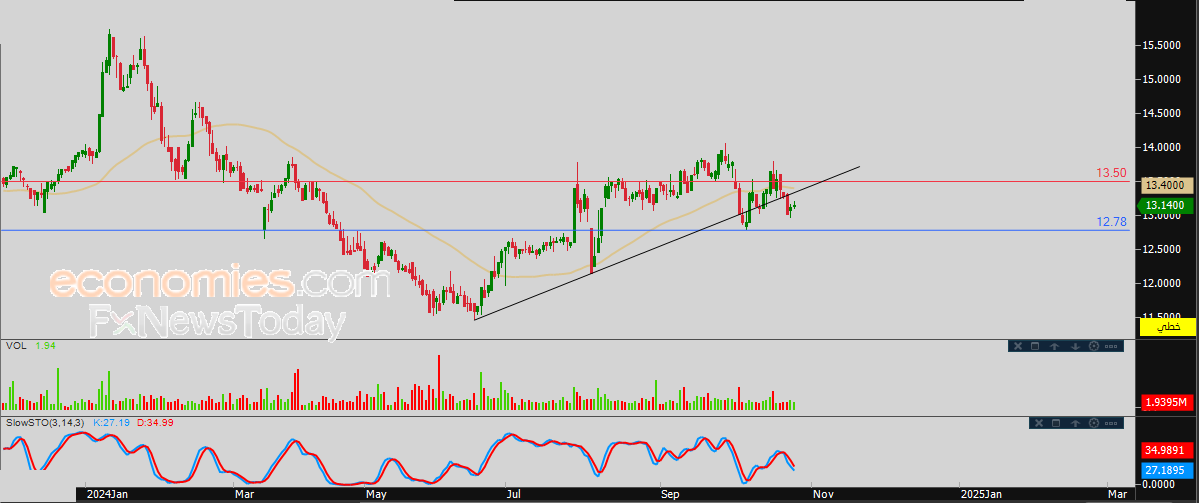This screenshot has width=1199, height=503.
Task: Click the D:34.99 readout
Action: click(x=155, y=423)
